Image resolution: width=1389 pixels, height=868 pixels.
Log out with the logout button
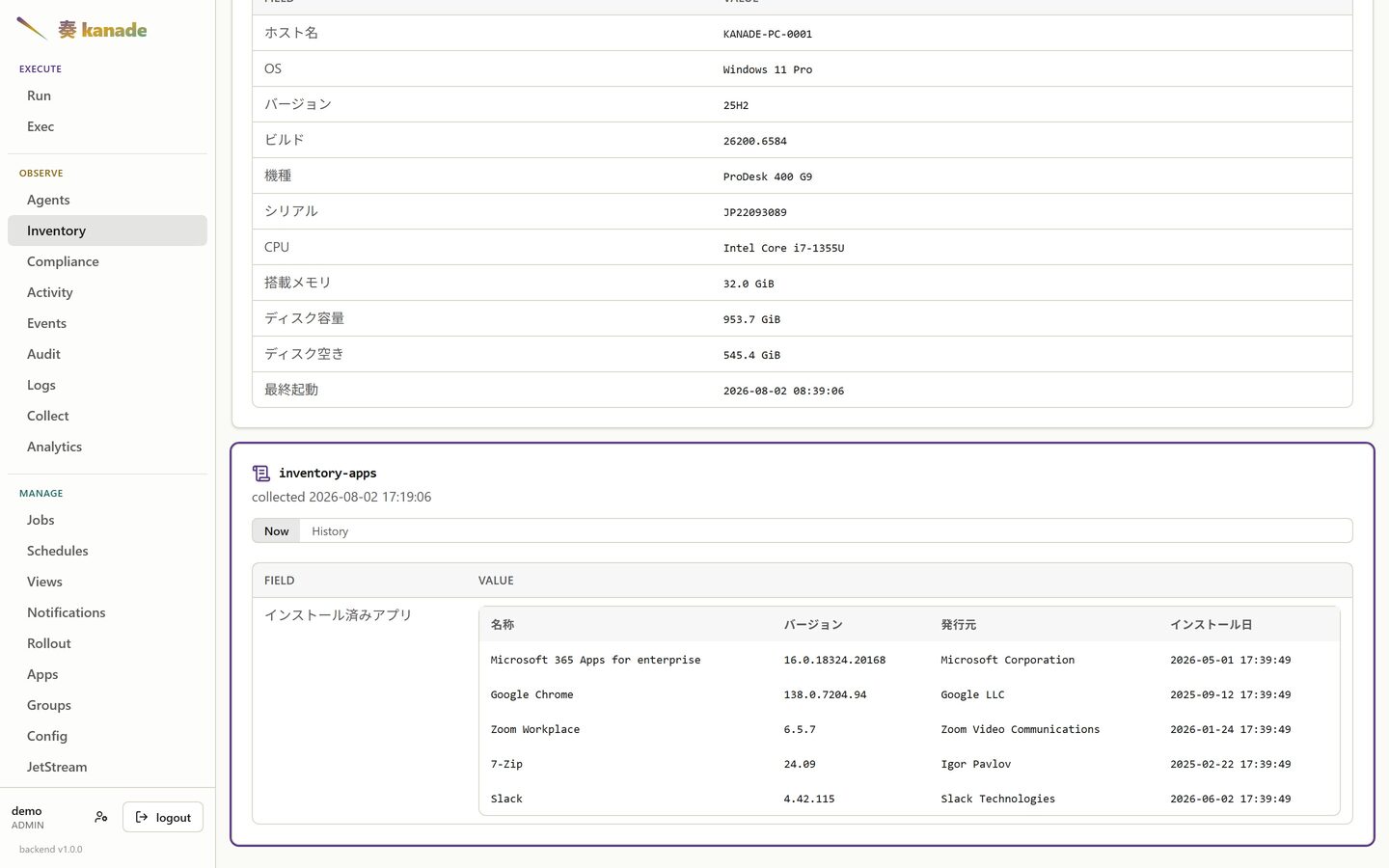tap(163, 817)
